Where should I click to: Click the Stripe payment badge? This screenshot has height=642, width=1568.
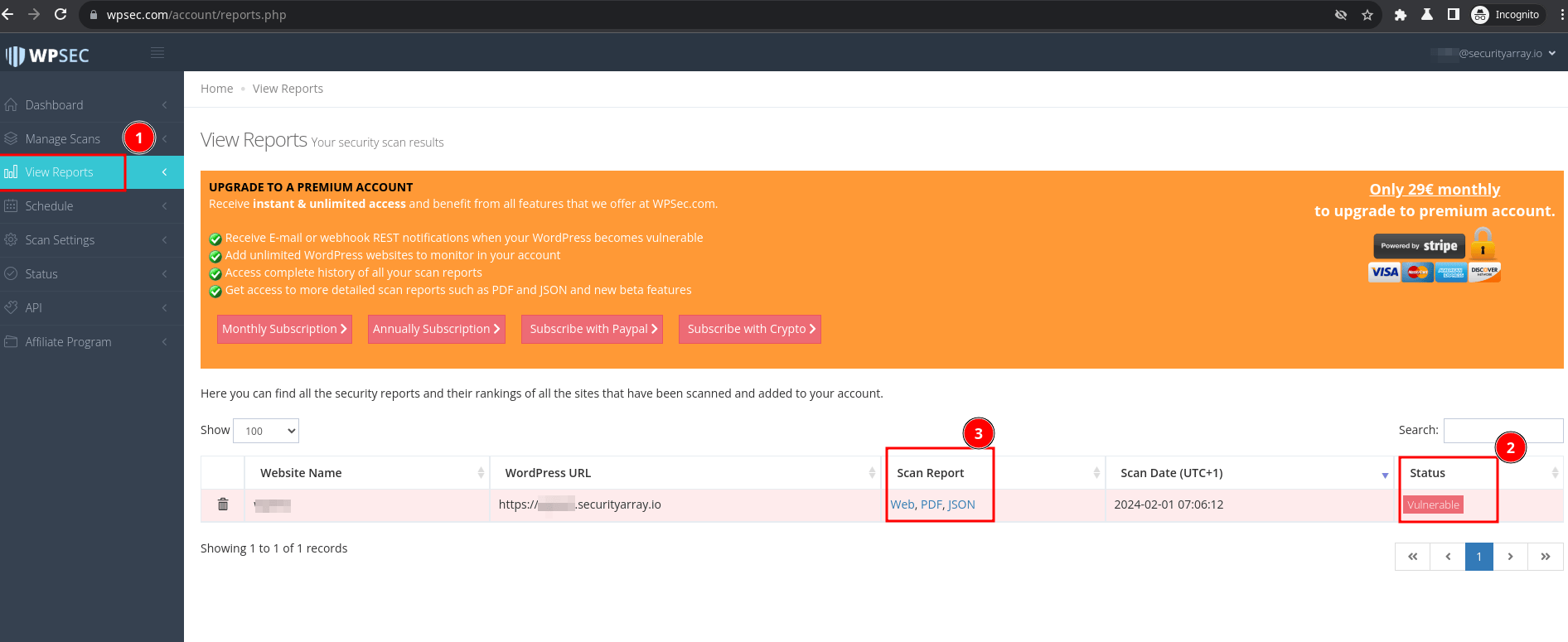(1420, 246)
